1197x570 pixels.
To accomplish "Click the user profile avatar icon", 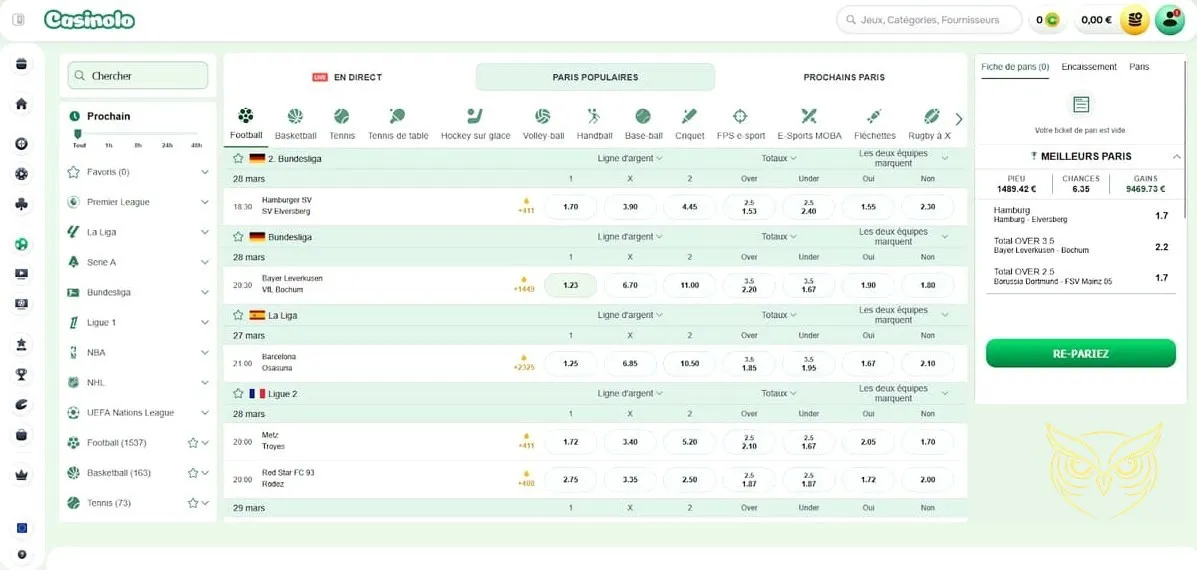I will [x=1169, y=20].
